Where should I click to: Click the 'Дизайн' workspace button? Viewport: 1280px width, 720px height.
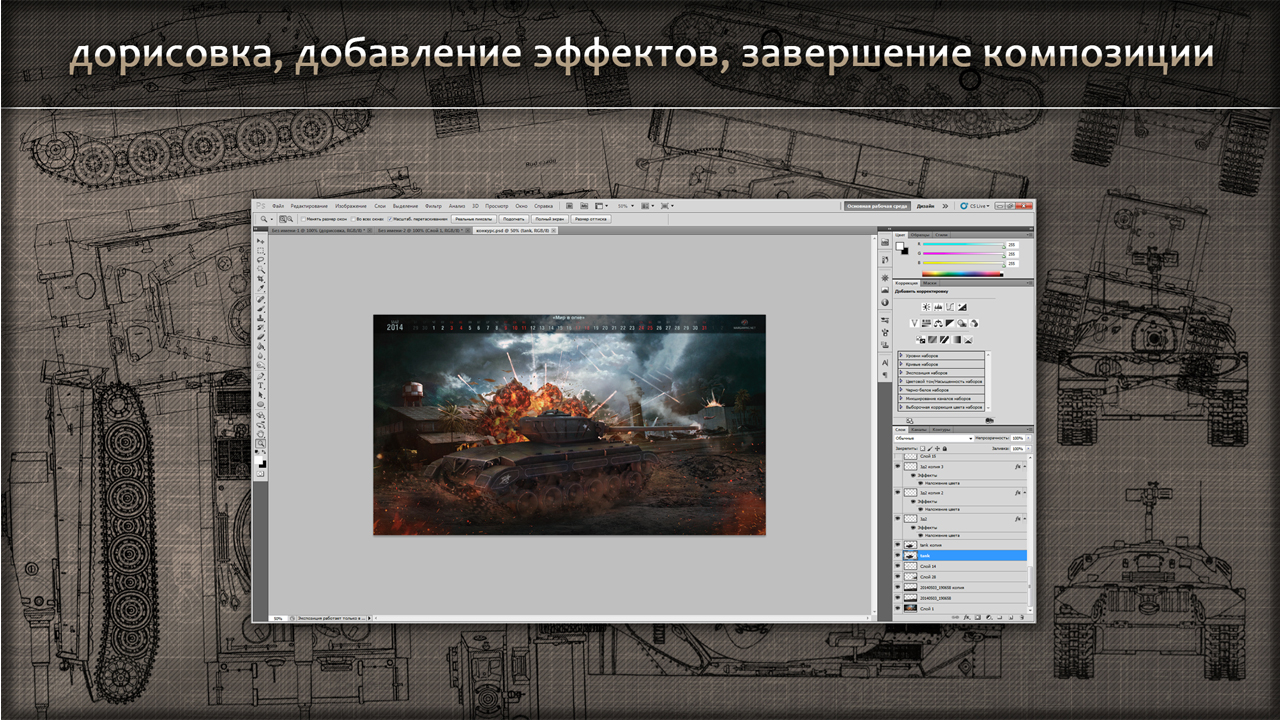coord(925,206)
